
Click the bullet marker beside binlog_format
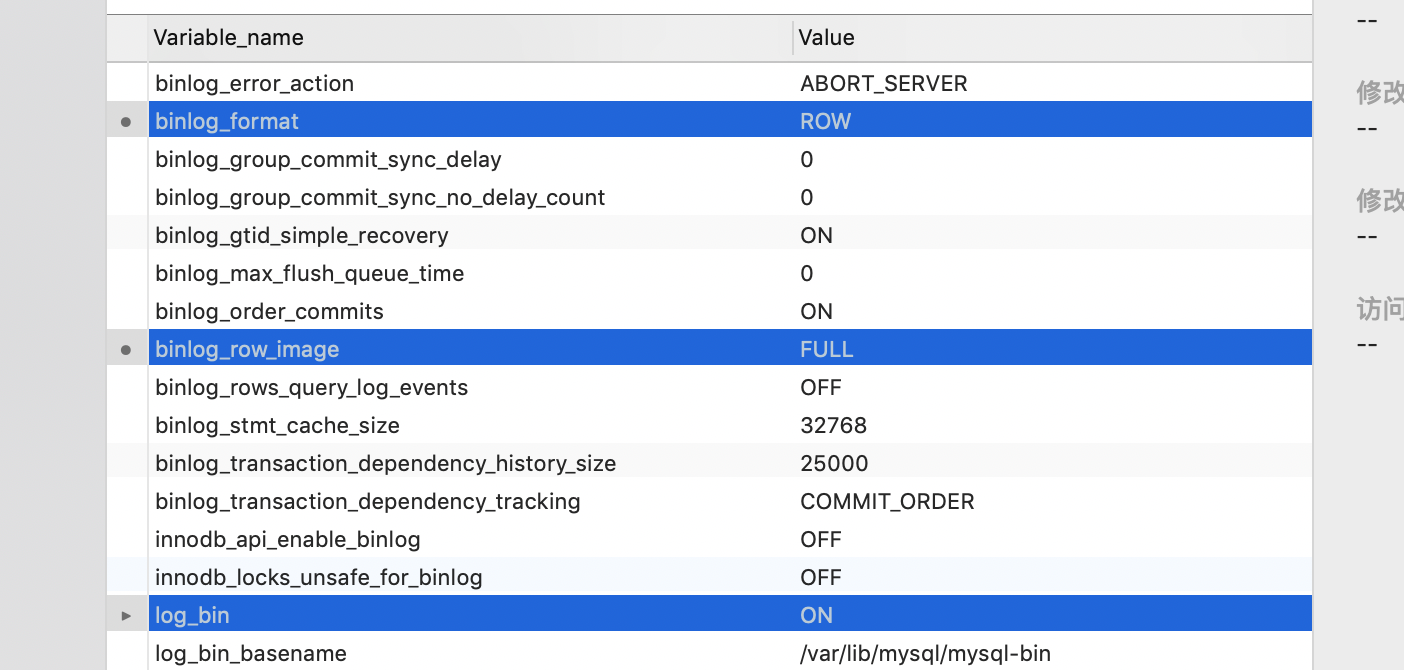click(126, 122)
